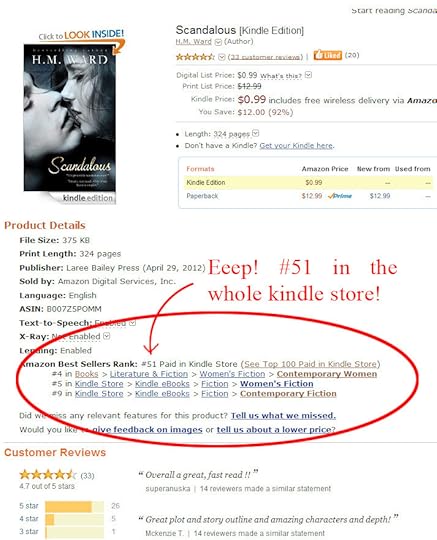Click the Look Inside arrow badge
This screenshot has width=437, height=540.
coord(82,38)
